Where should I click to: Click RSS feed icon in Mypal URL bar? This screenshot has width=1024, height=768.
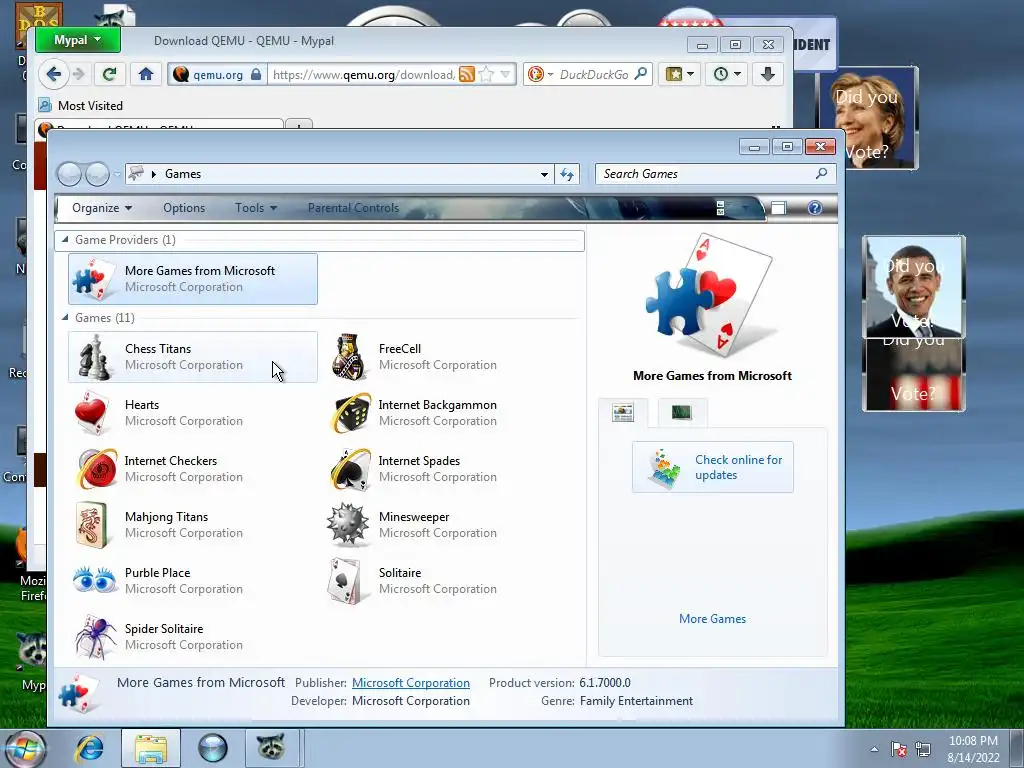(467, 74)
